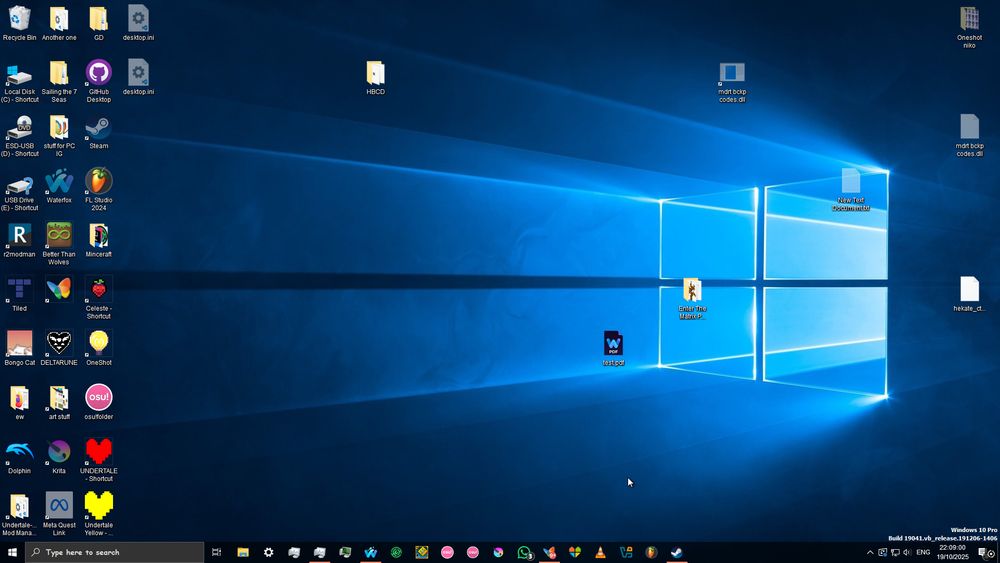Open FL Studio from the taskbar
Screen dimensions: 1000x563
(651, 552)
